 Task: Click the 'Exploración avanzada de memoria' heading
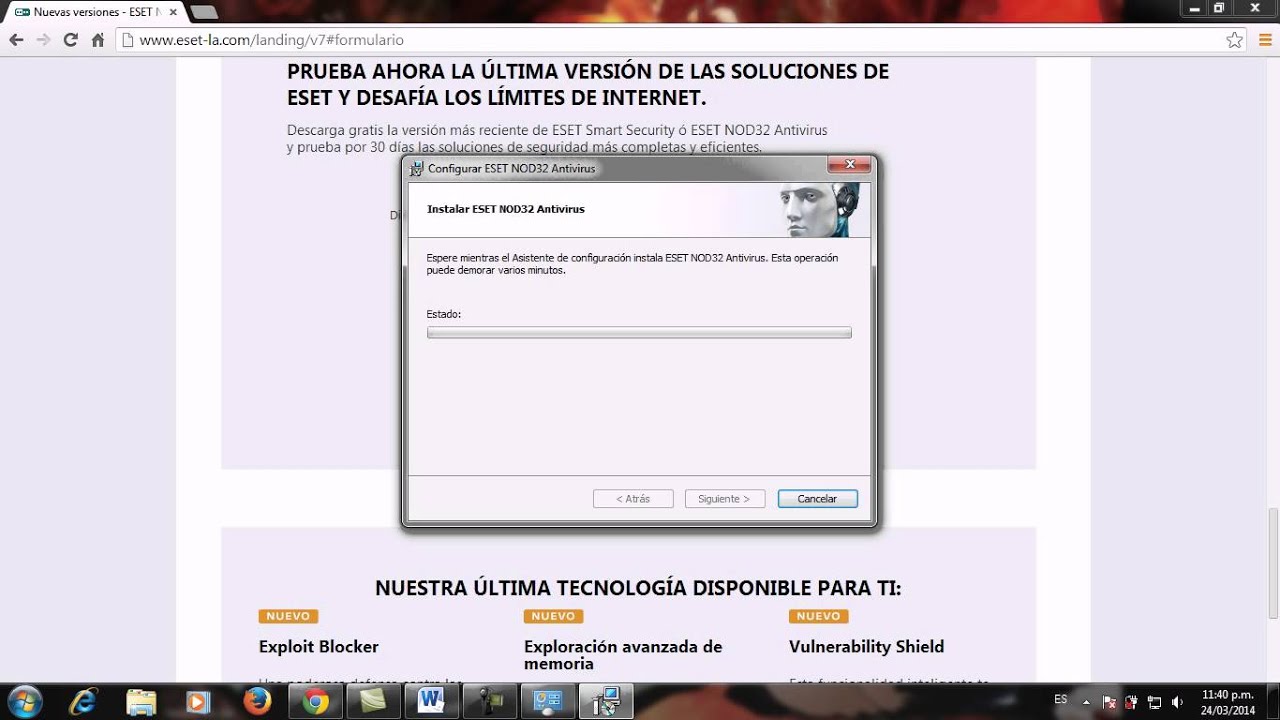click(x=623, y=655)
